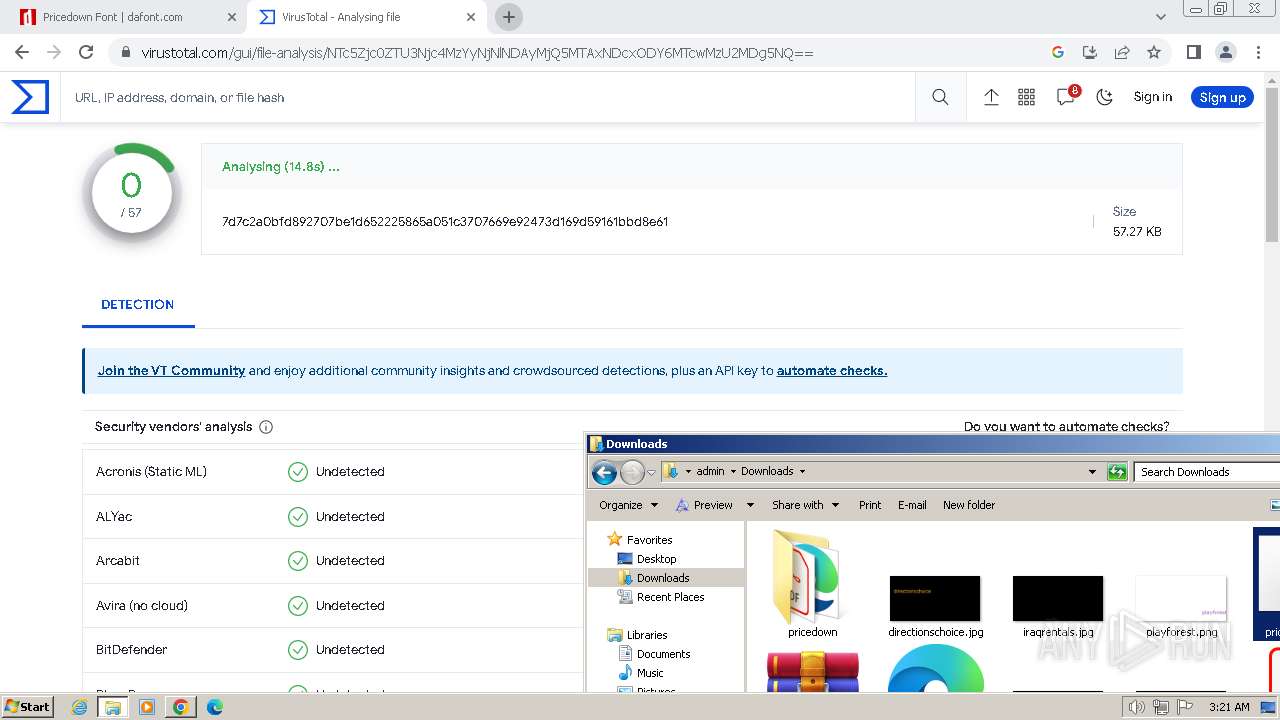Click E-mail in the Downloads toolbar
The height and width of the screenshot is (720, 1280).
(x=912, y=505)
